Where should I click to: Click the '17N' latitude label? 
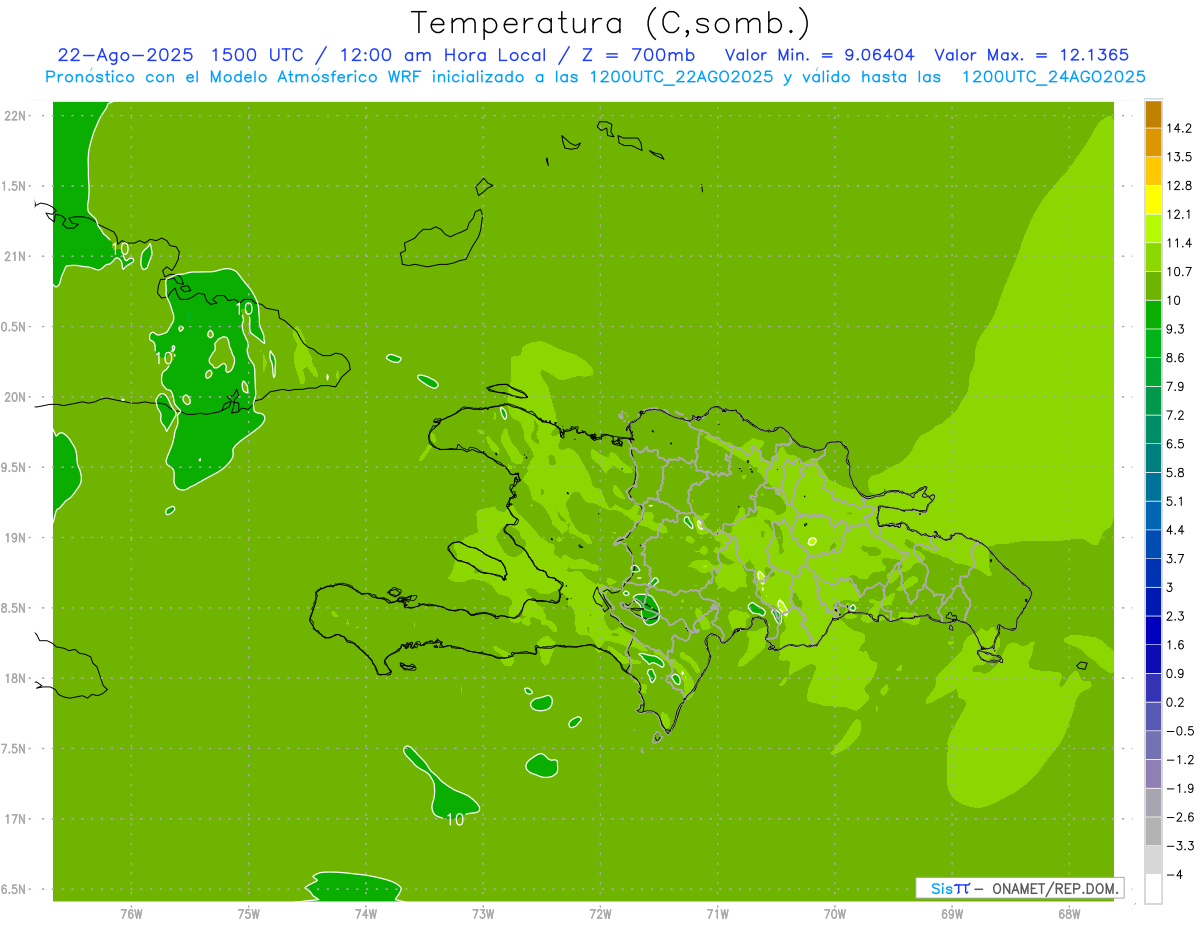point(15,819)
